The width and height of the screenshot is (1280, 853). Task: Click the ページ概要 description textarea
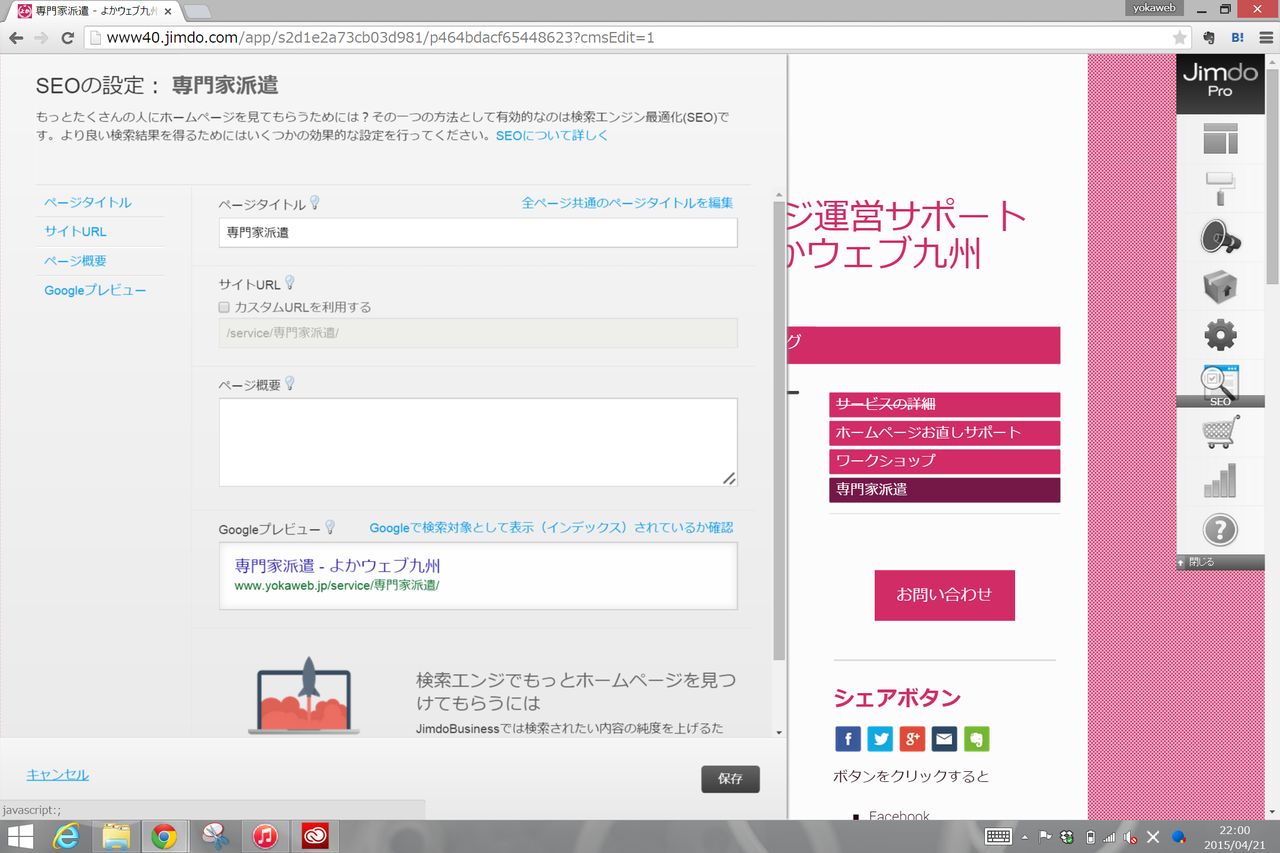click(478, 442)
